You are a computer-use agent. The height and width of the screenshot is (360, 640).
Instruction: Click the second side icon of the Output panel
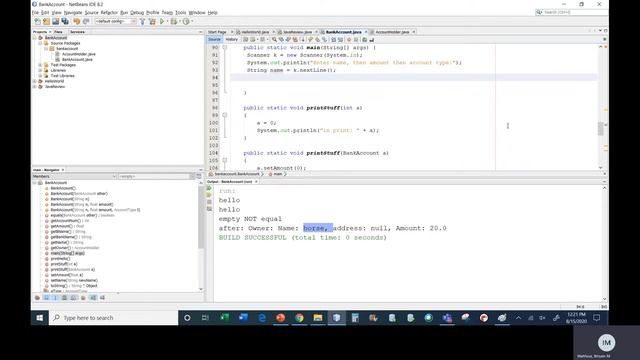(x=209, y=195)
